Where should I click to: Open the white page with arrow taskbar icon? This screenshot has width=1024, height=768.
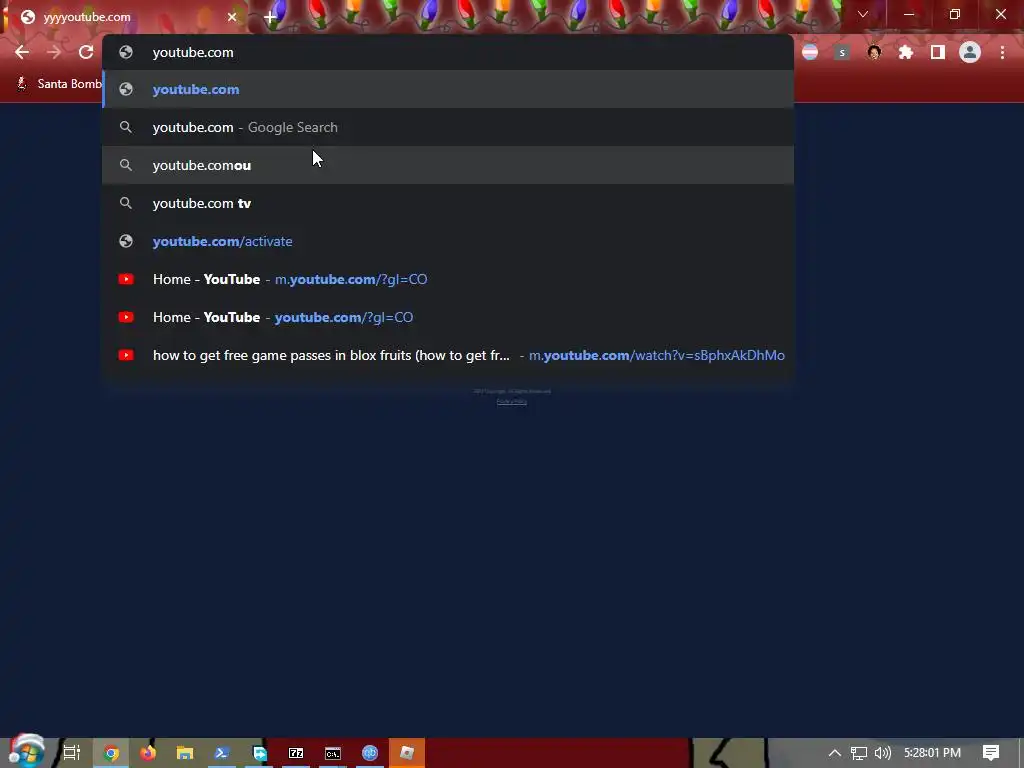click(259, 753)
